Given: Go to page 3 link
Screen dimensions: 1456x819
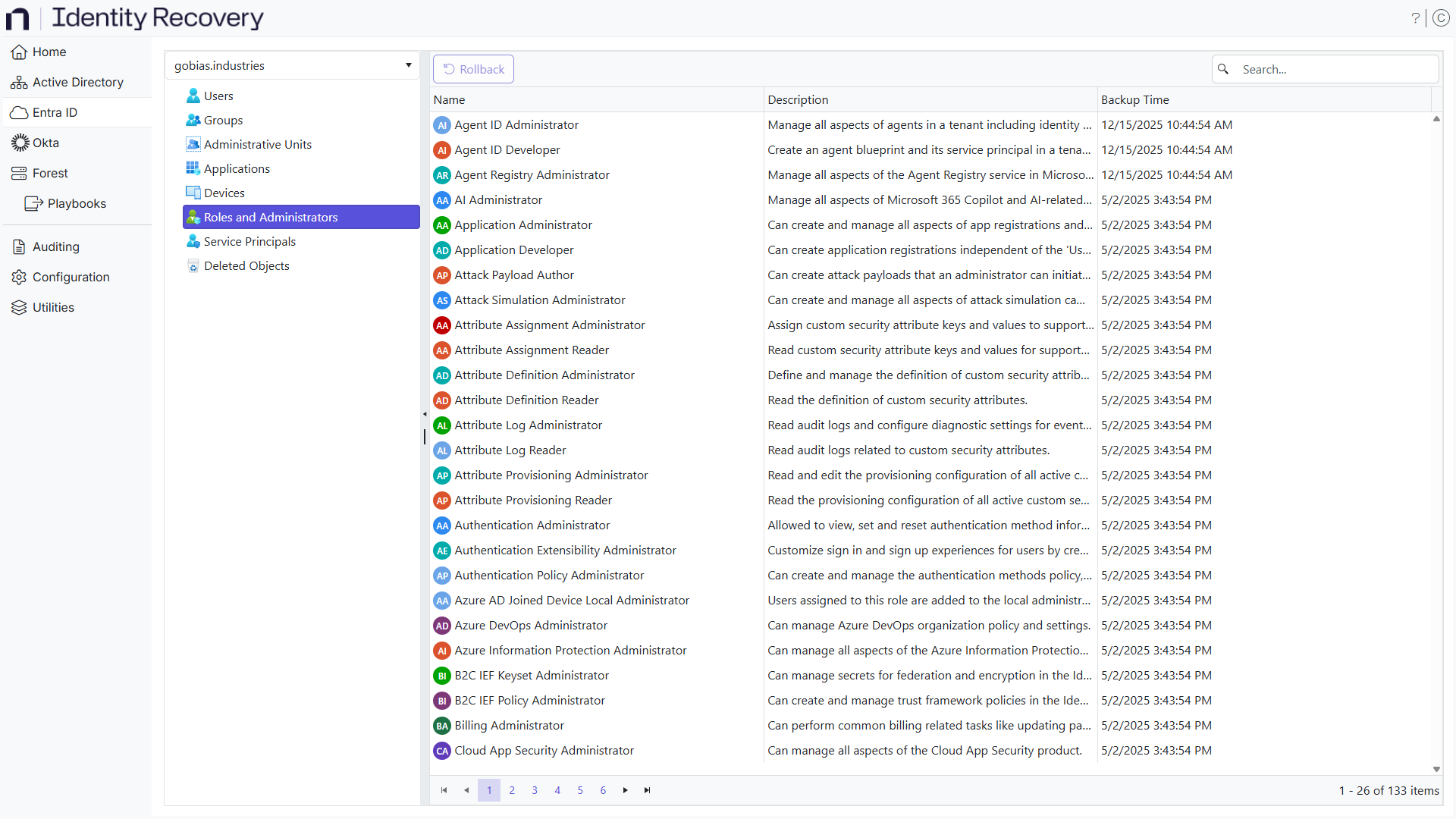Looking at the screenshot, I should (x=535, y=790).
